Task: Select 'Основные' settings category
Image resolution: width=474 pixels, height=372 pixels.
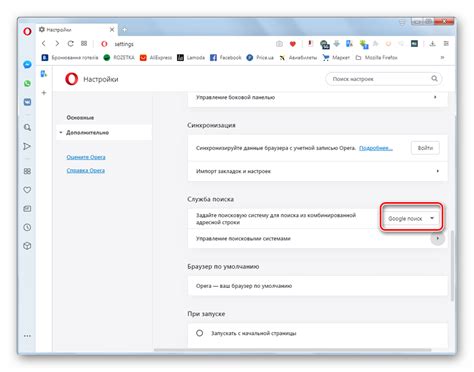Action: pos(80,118)
